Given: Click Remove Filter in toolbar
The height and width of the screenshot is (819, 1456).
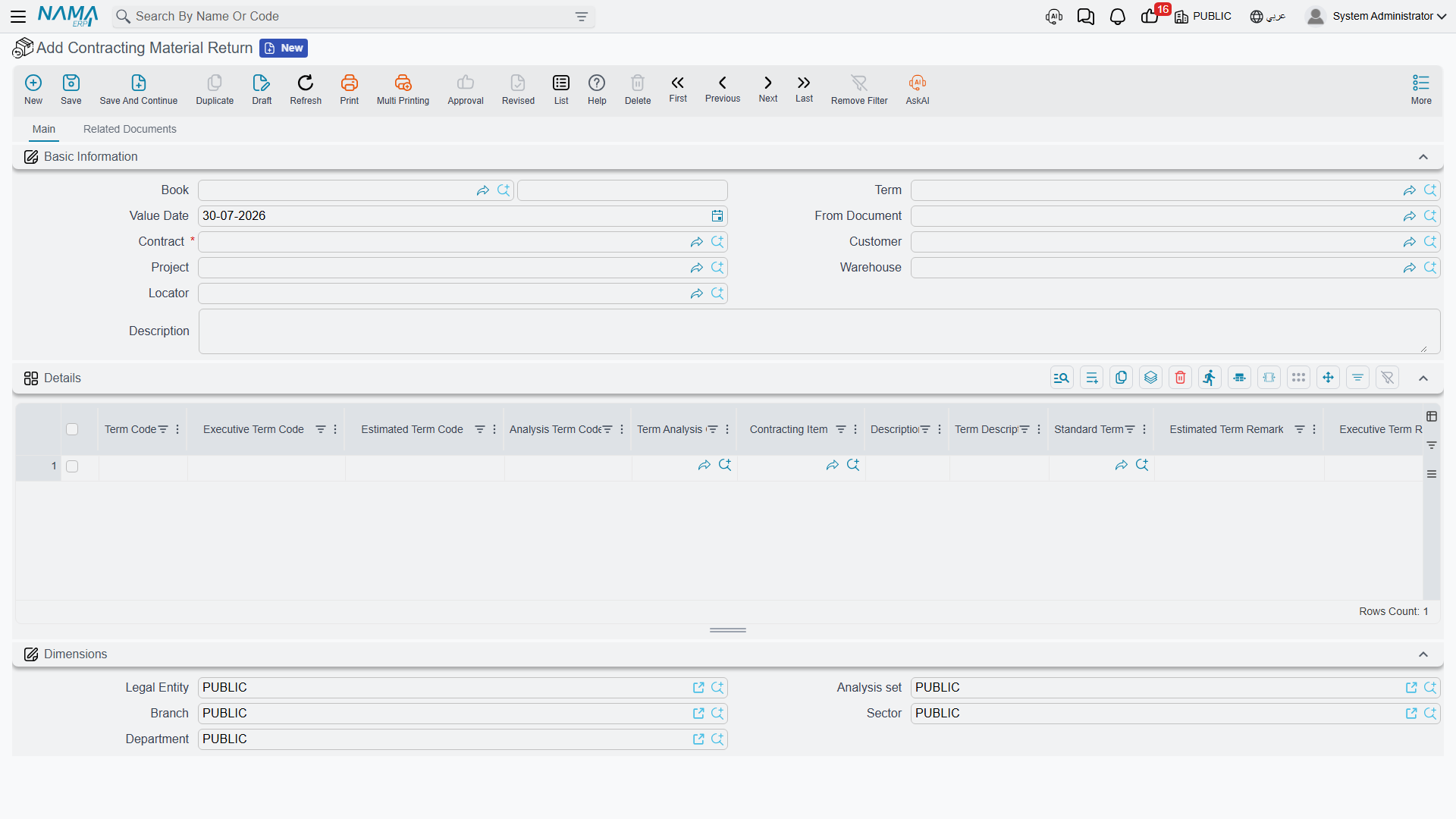Looking at the screenshot, I should click(x=859, y=89).
